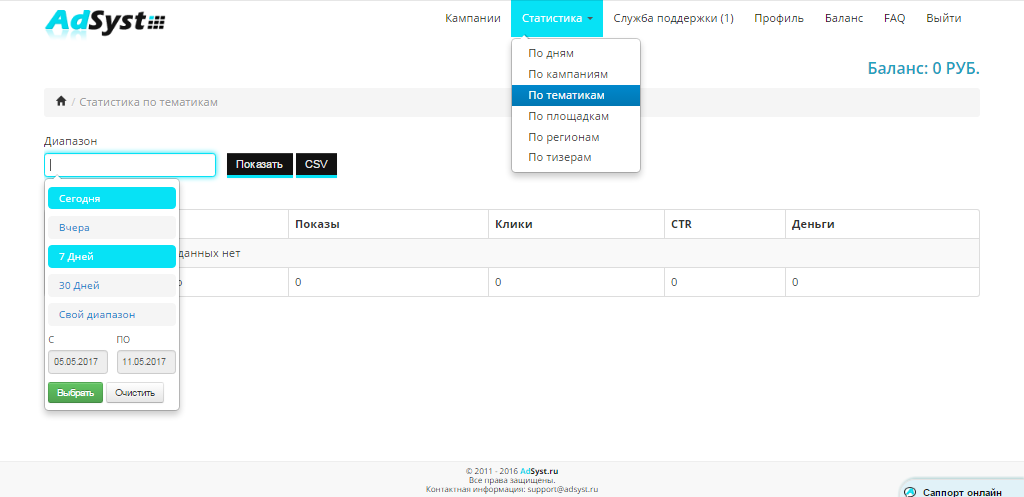Click the Баланс: 0 РУБ. text
Image resolution: width=1024 pixels, height=497 pixels.
click(x=923, y=69)
